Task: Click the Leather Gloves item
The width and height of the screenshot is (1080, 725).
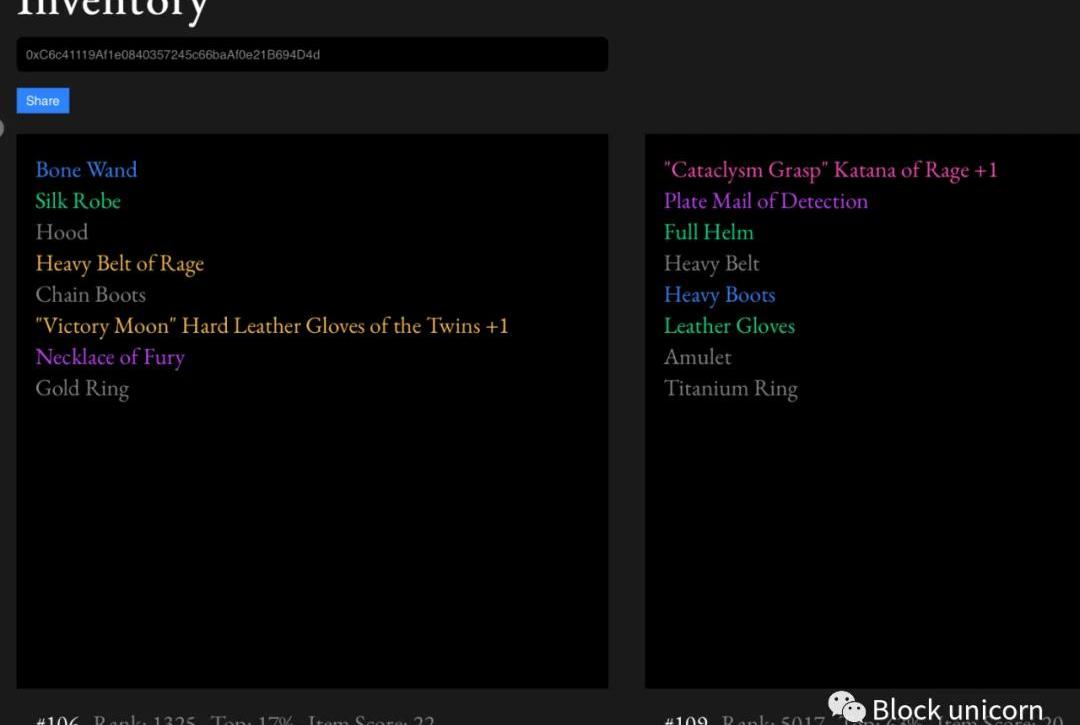Action: point(729,326)
